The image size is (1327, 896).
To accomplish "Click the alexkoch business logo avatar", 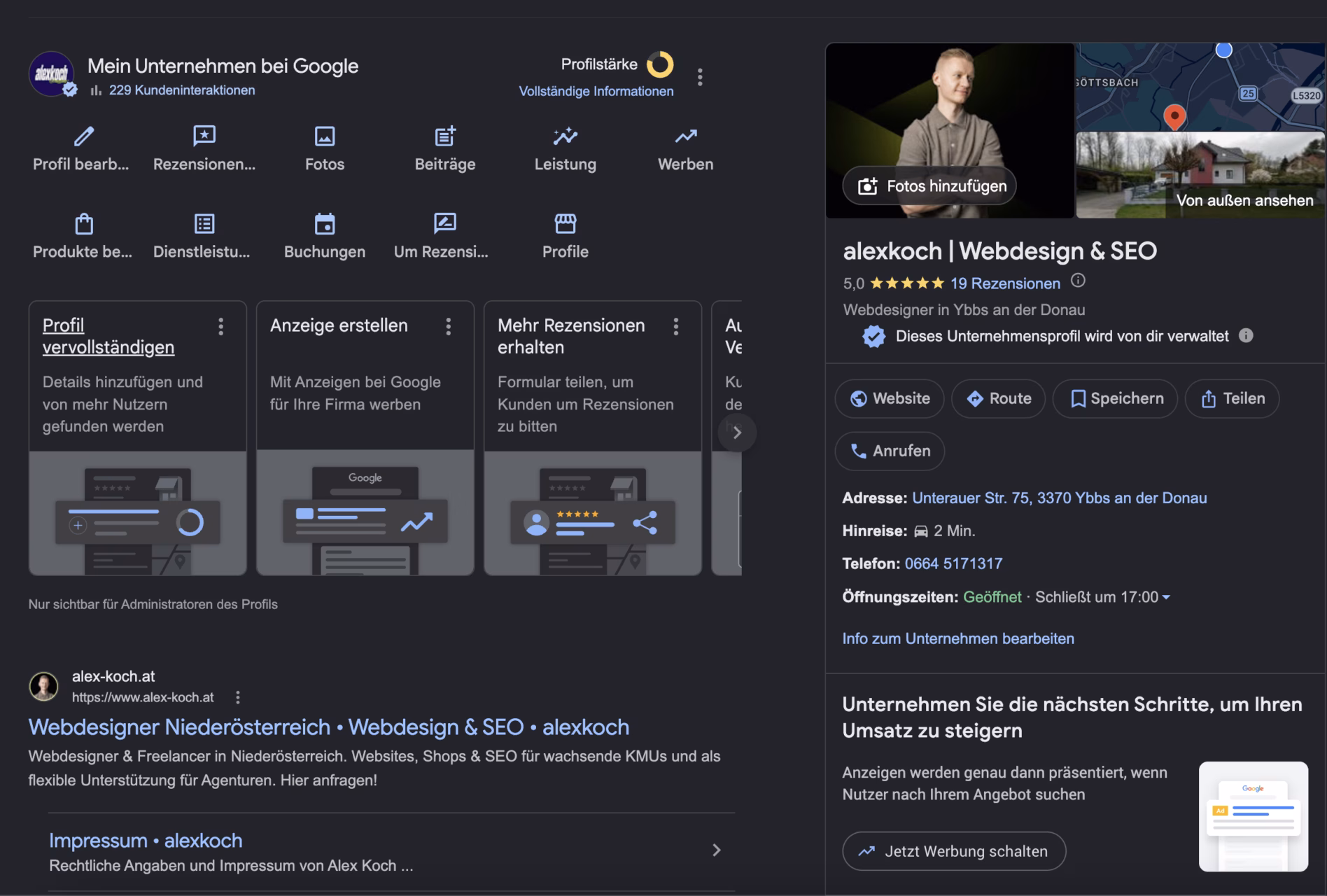I will [x=51, y=73].
